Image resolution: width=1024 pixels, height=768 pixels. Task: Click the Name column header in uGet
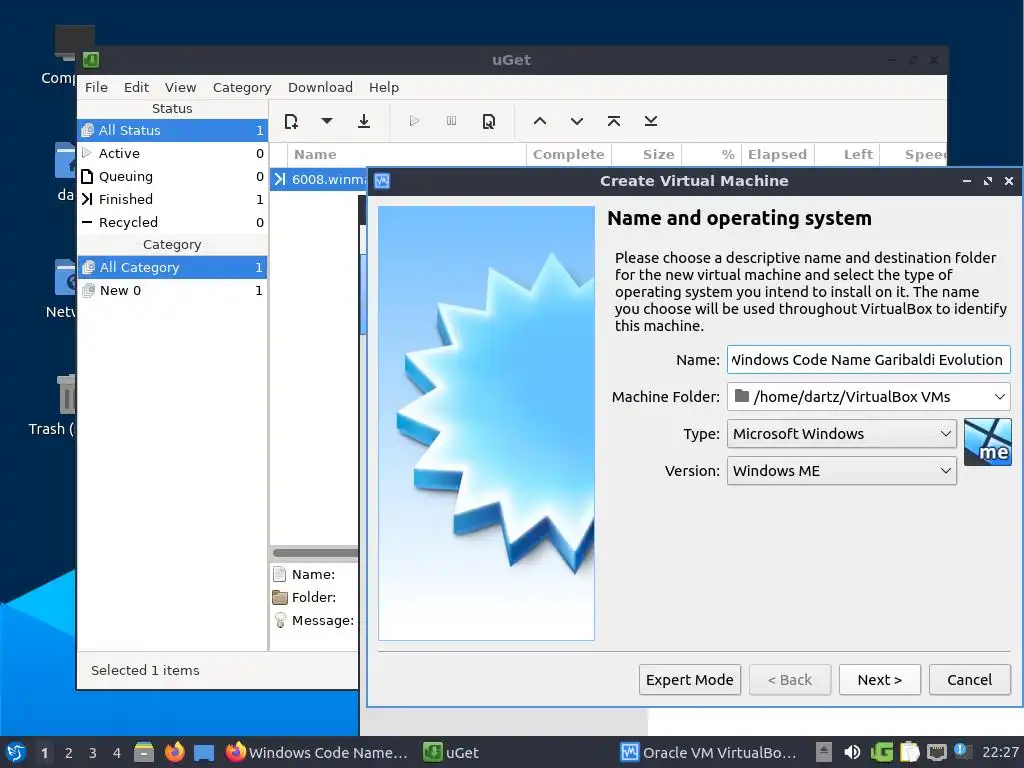[407, 154]
